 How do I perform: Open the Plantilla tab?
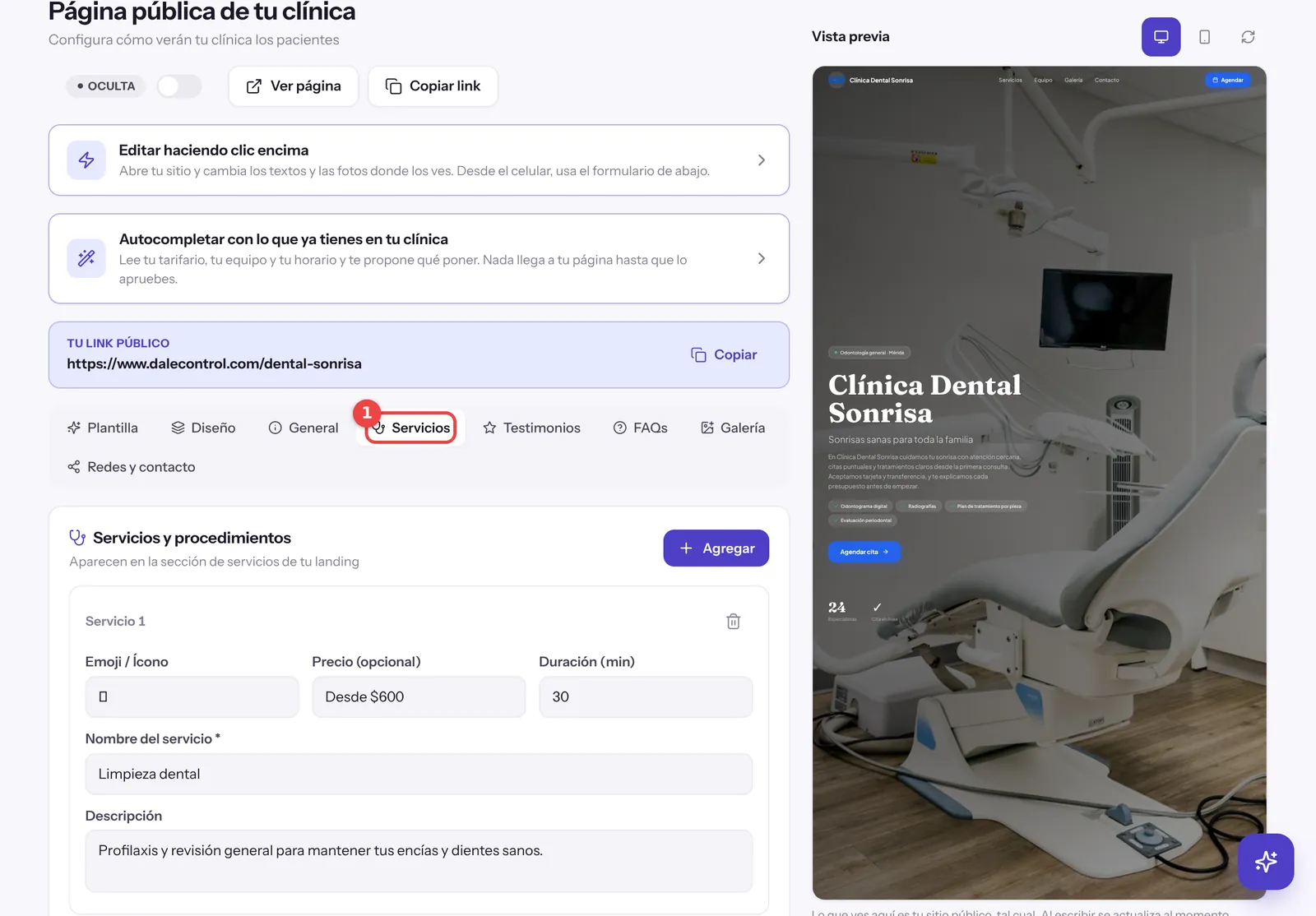103,428
